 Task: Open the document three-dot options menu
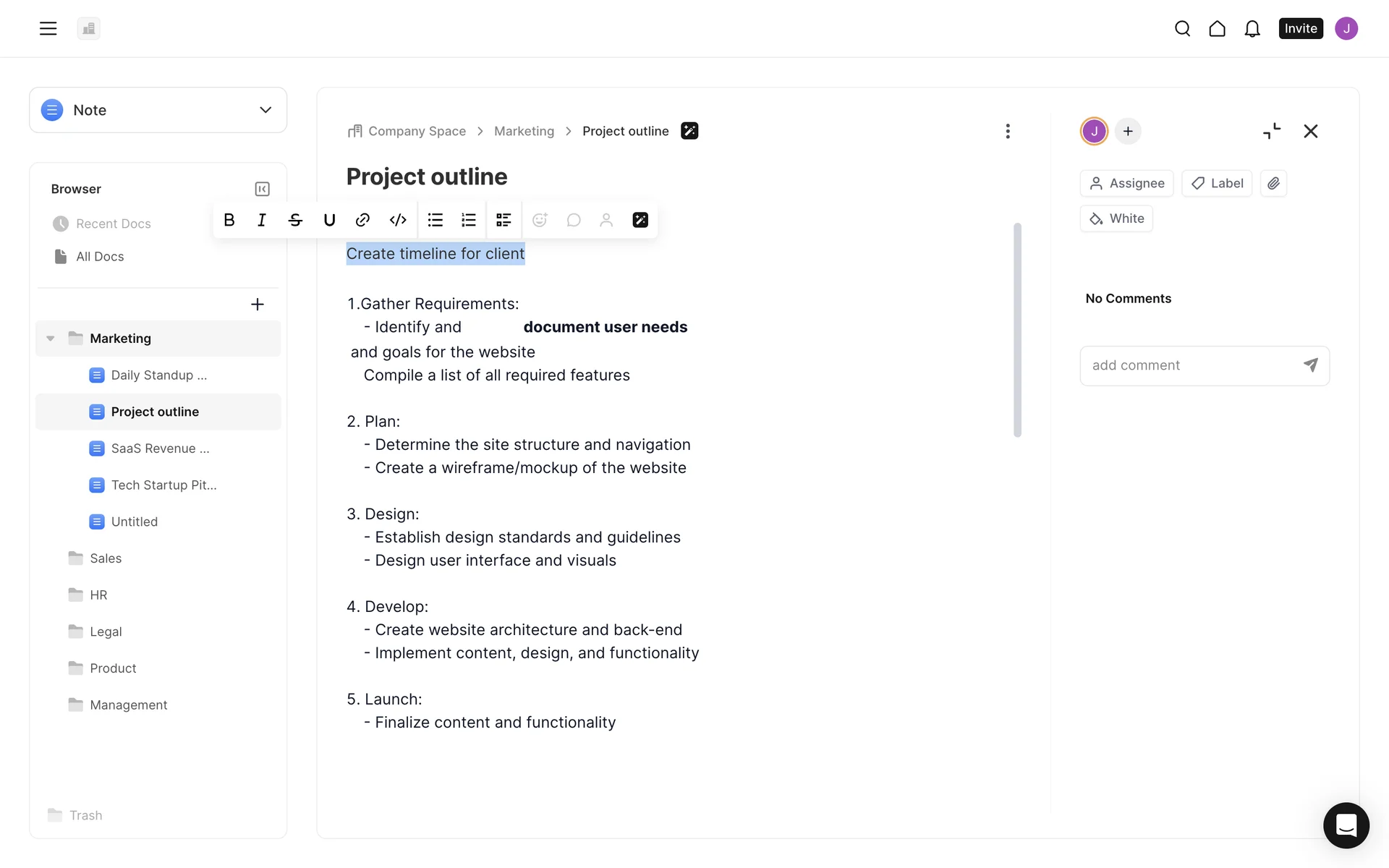1008,131
